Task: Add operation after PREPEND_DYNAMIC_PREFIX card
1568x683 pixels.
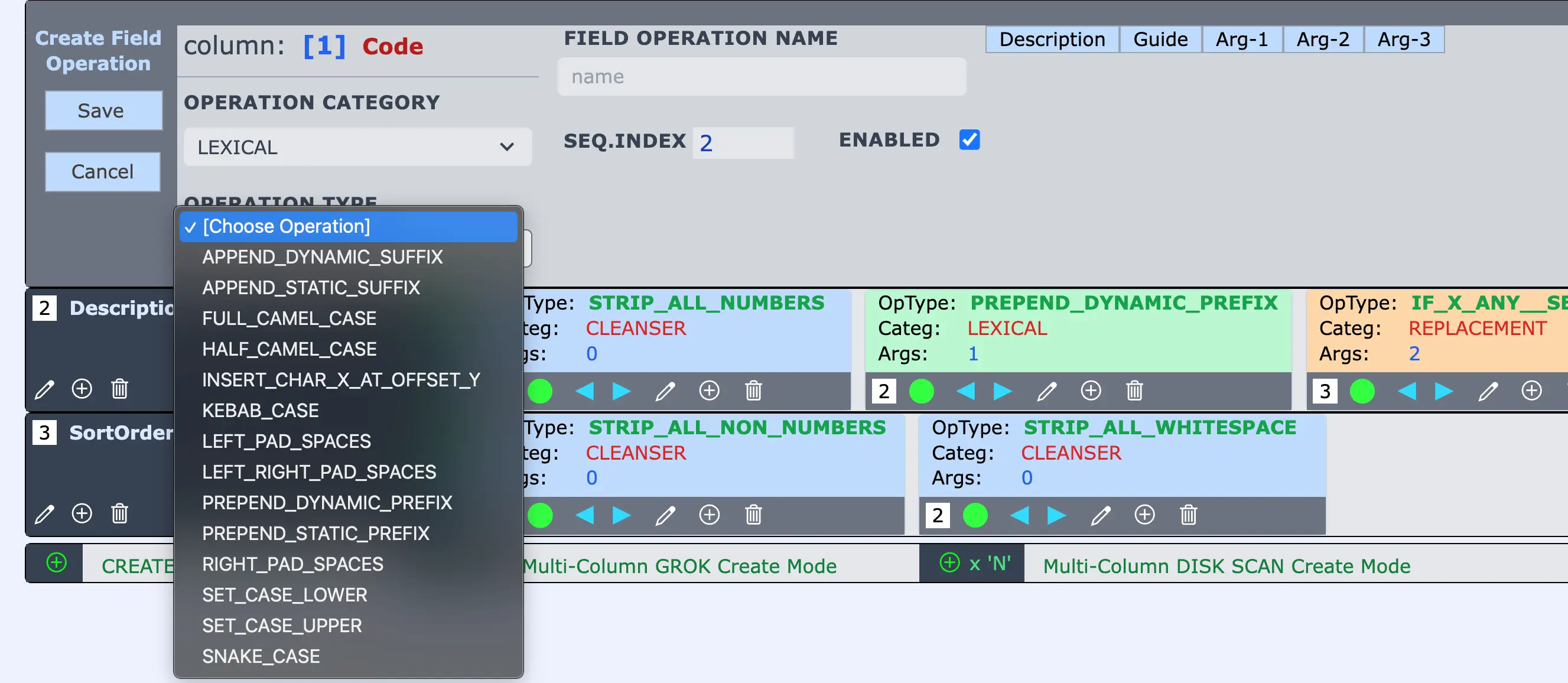Action: (1091, 390)
